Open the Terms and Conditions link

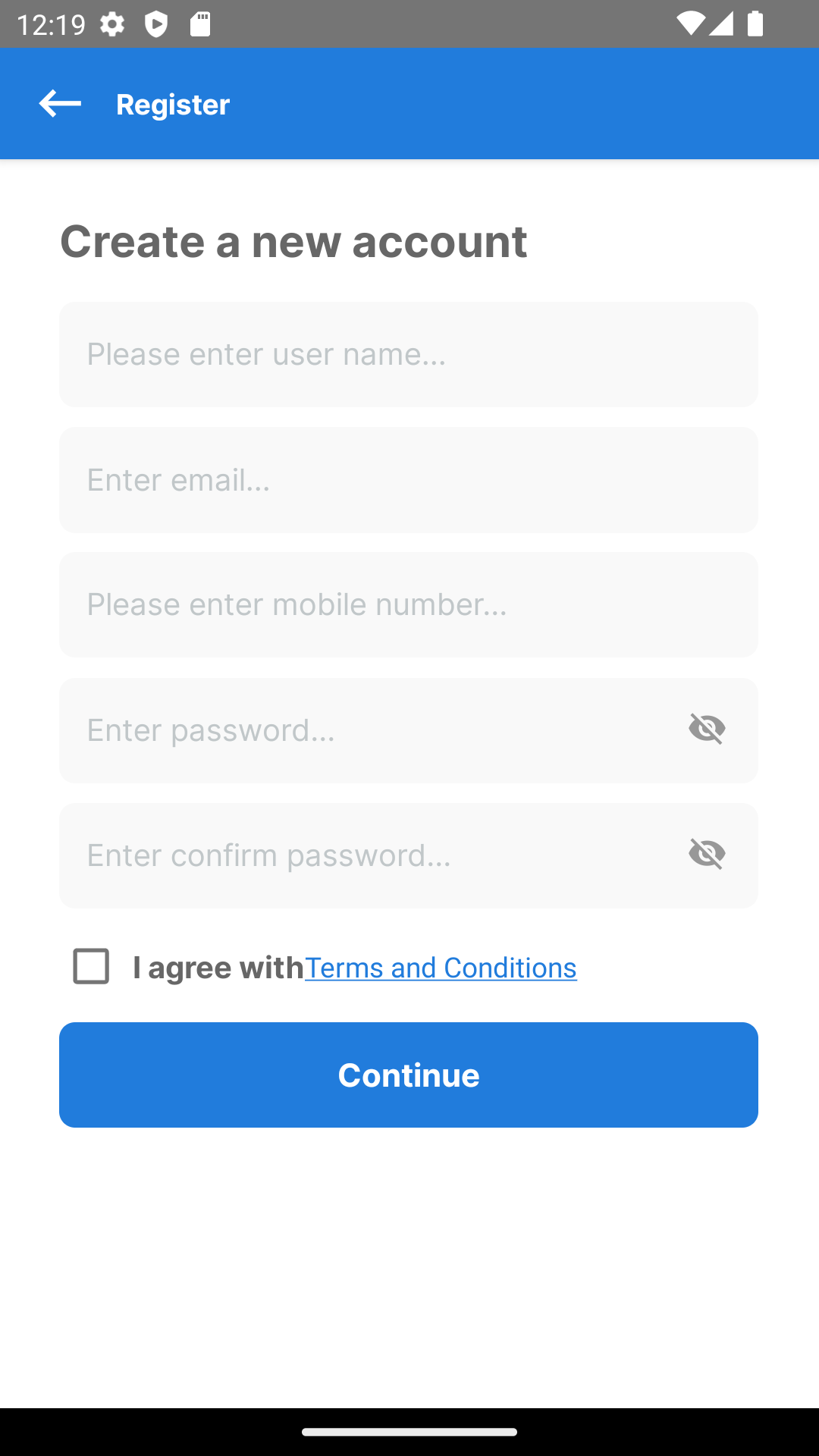tap(441, 968)
